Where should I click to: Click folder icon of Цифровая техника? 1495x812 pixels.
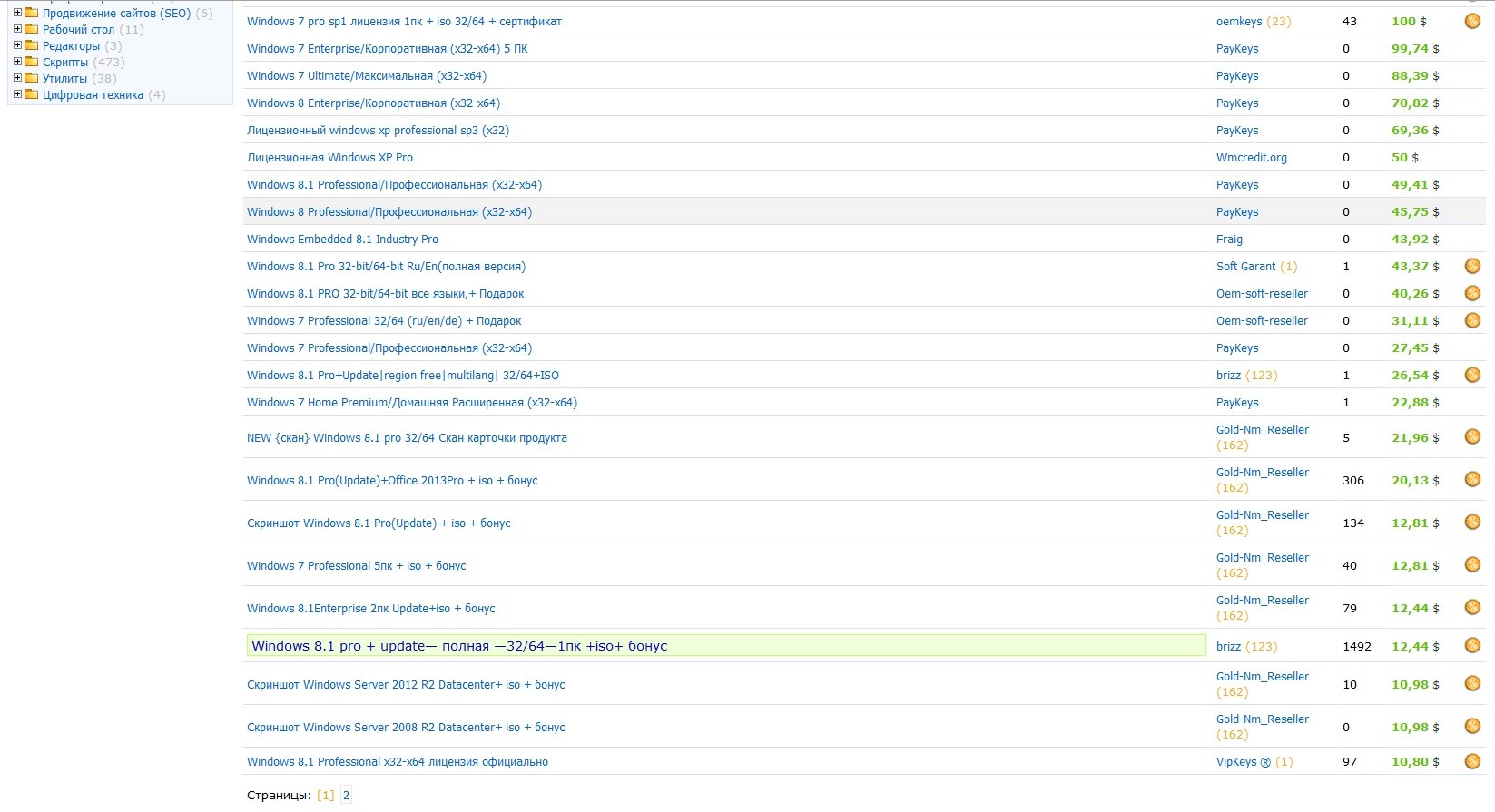click(x=32, y=94)
